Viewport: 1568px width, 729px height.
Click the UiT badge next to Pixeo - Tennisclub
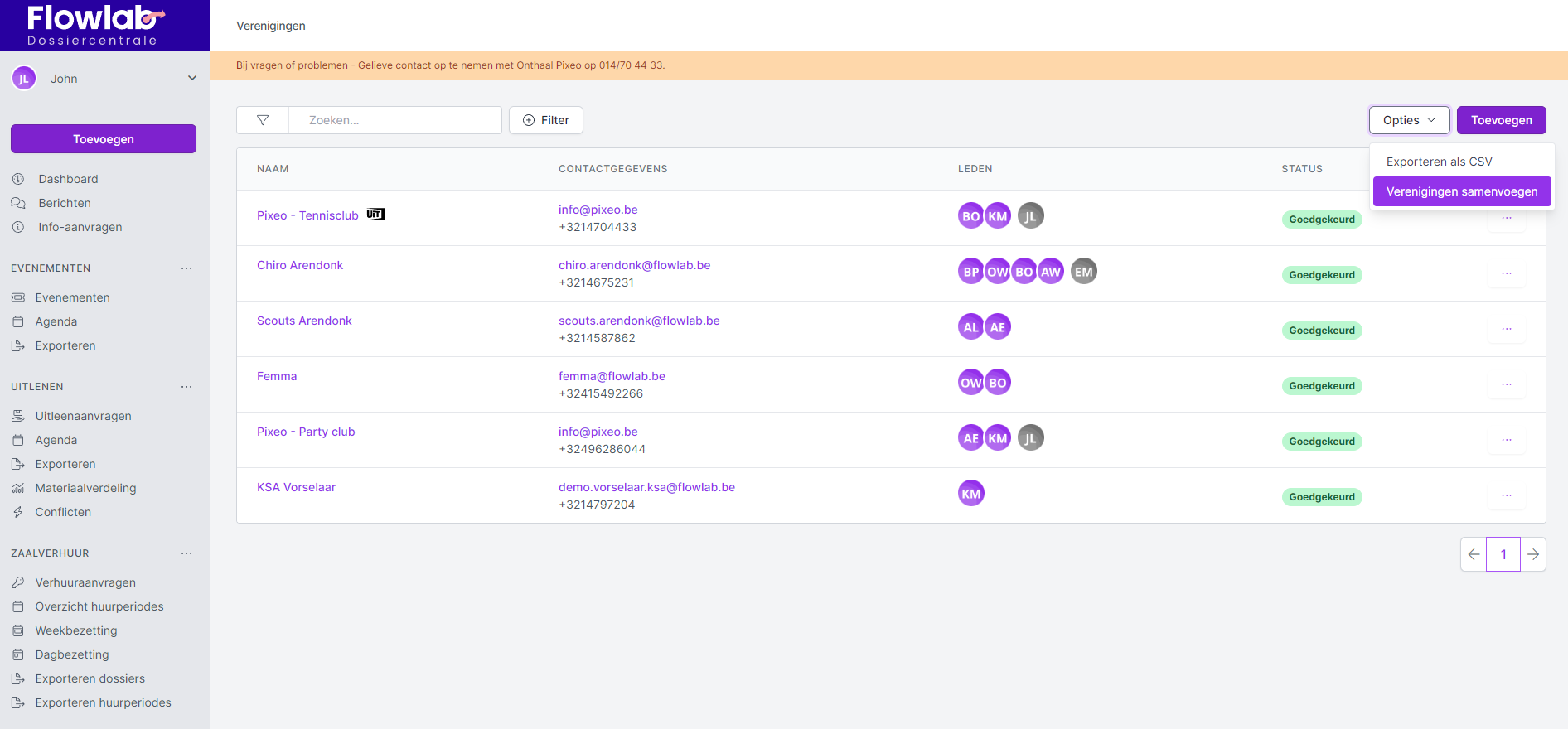coord(375,215)
